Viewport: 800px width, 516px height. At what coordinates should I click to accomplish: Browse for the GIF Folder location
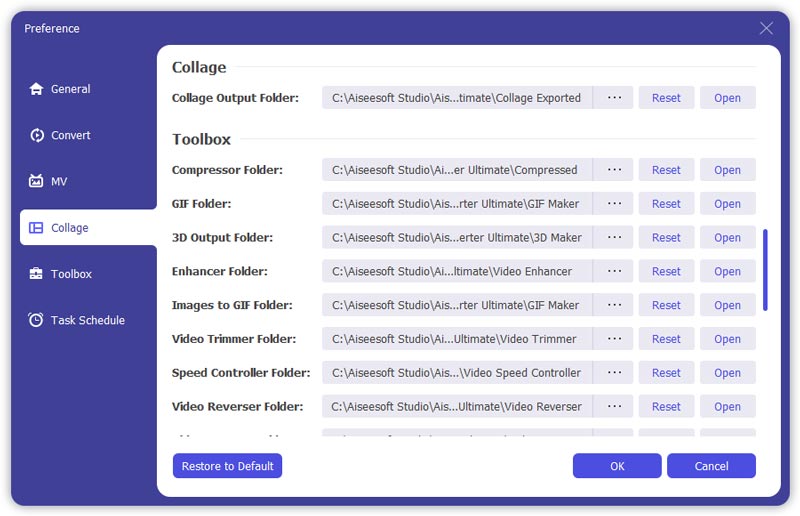click(x=614, y=204)
